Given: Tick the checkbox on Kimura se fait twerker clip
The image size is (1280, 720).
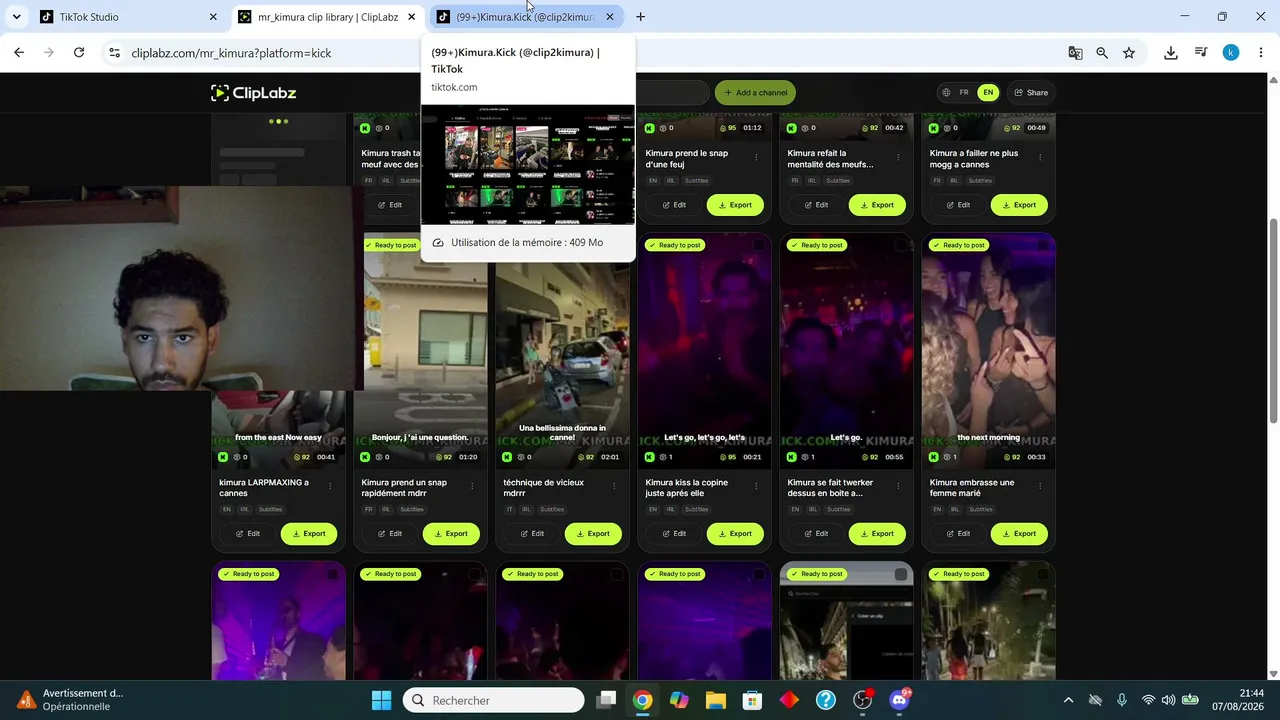Looking at the screenshot, I should 900,245.
